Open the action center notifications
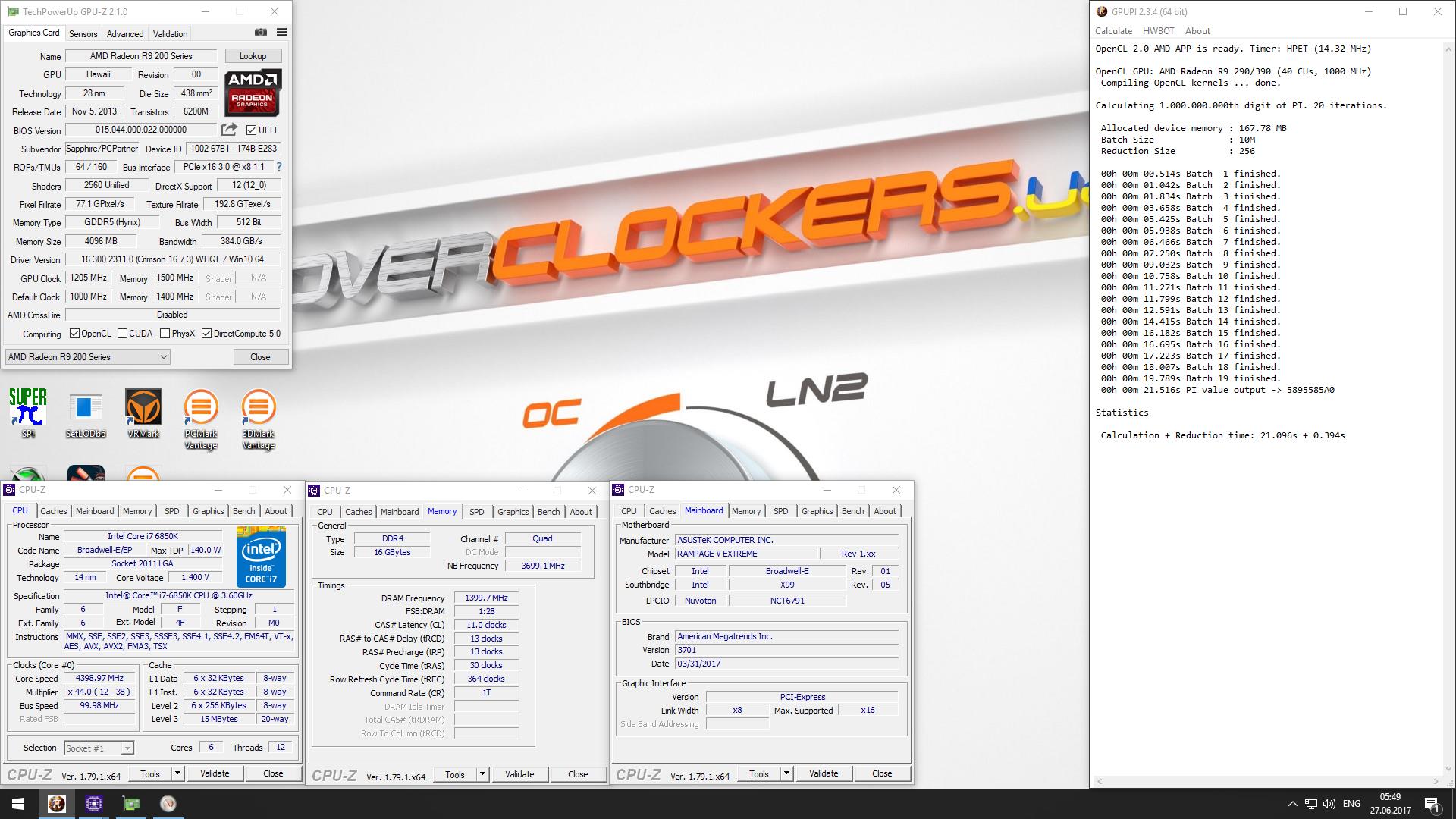 1432,804
